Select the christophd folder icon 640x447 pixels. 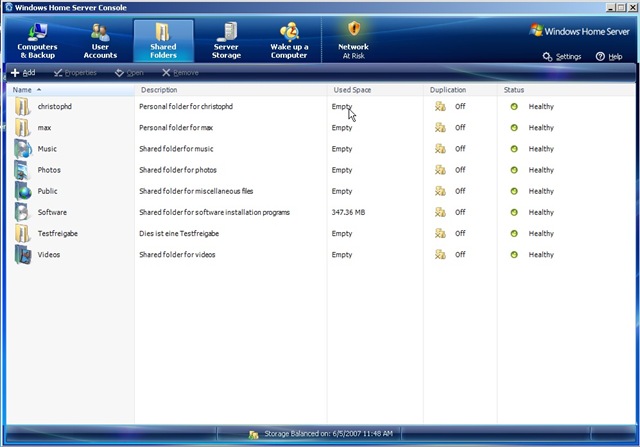[22, 107]
